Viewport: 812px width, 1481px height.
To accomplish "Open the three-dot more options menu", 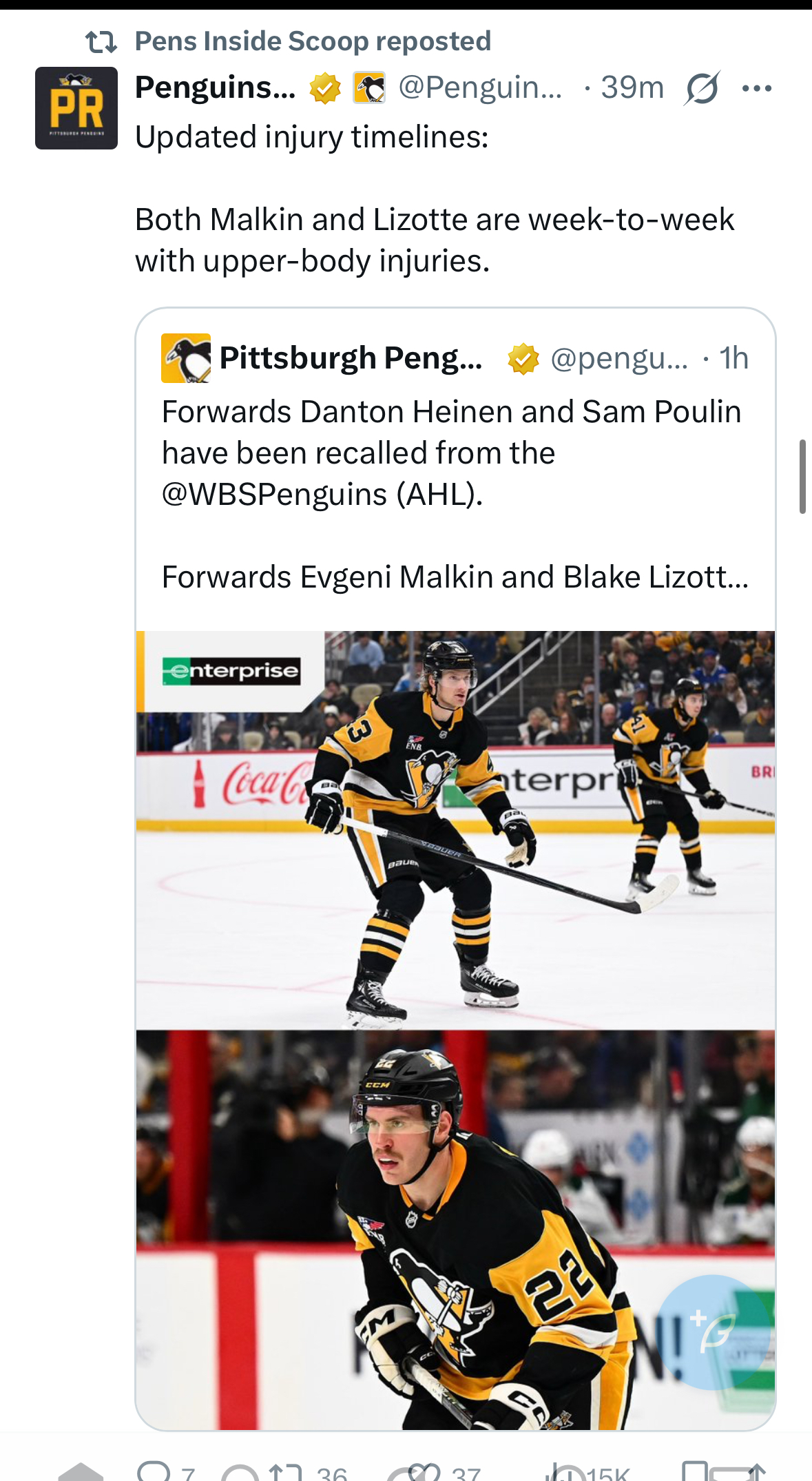I will (757, 88).
